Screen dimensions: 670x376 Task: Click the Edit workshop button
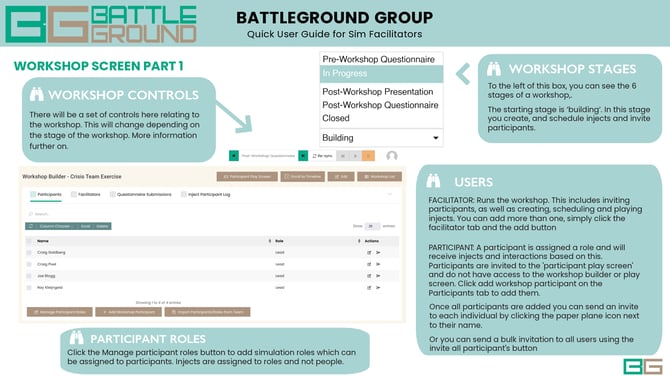click(341, 176)
